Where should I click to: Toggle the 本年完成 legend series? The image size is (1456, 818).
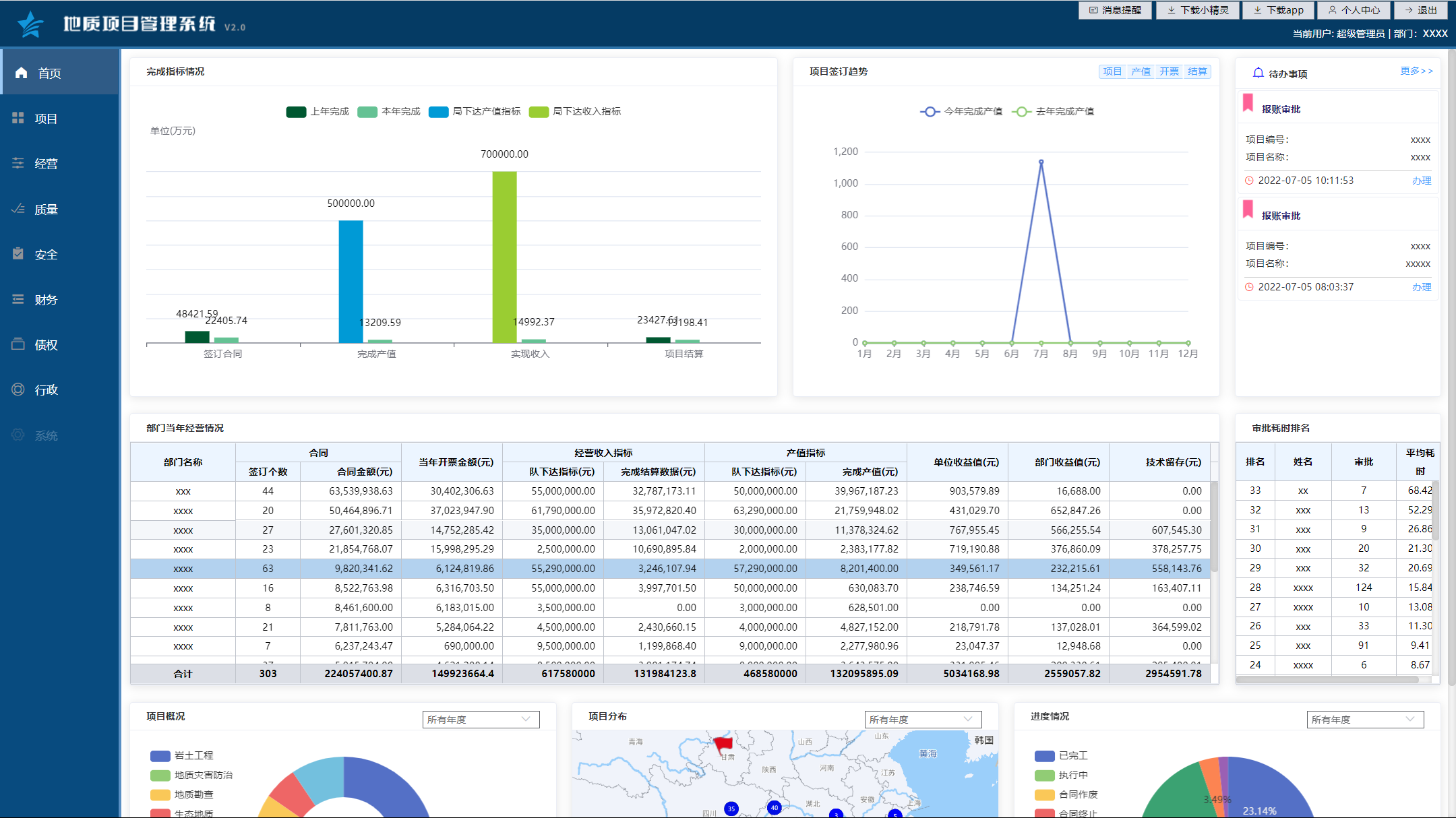[389, 112]
